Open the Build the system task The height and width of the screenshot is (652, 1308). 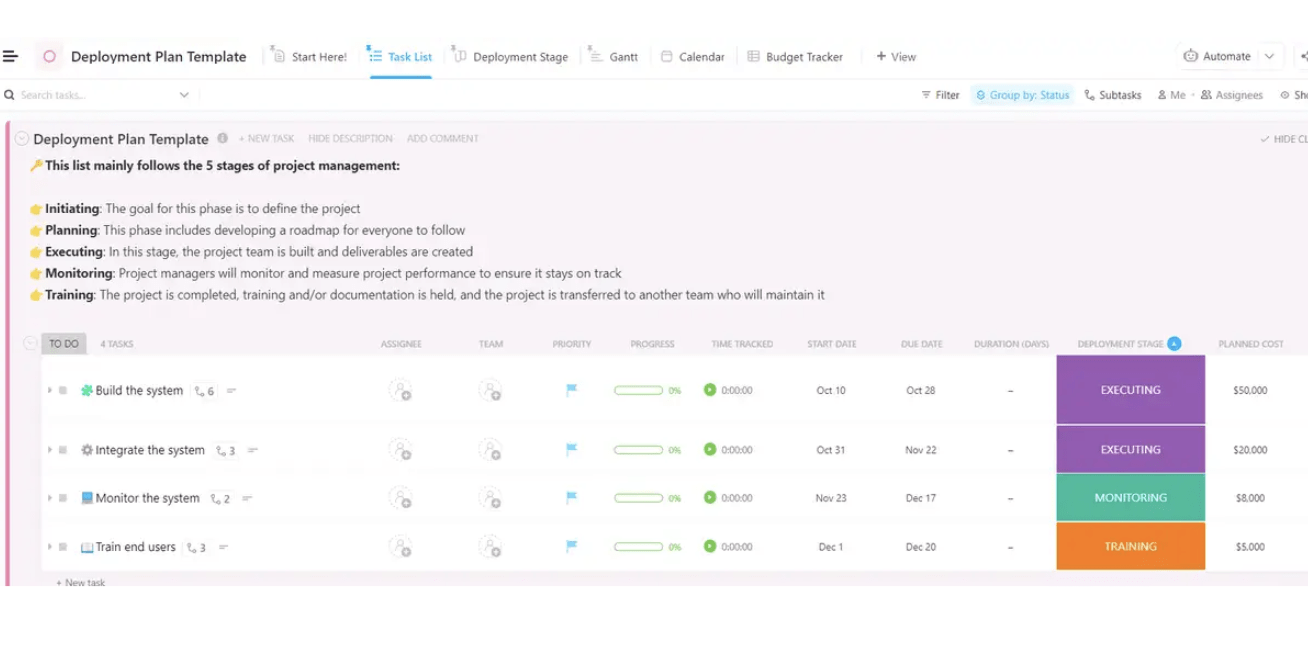point(139,391)
